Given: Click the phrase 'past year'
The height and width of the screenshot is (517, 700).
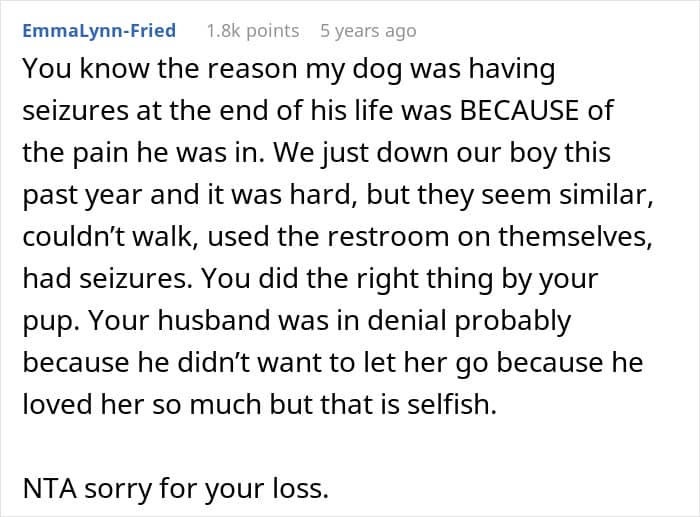Looking at the screenshot, I should coord(82,195).
